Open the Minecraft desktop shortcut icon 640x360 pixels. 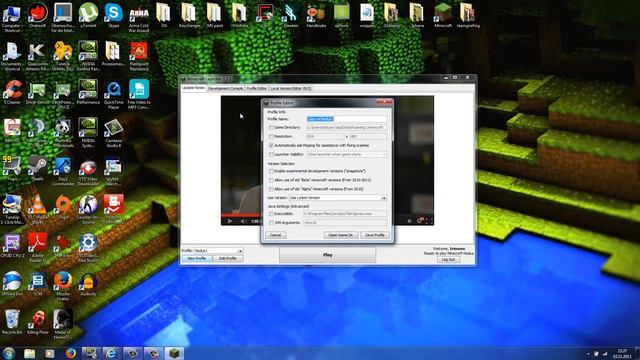coord(442,15)
